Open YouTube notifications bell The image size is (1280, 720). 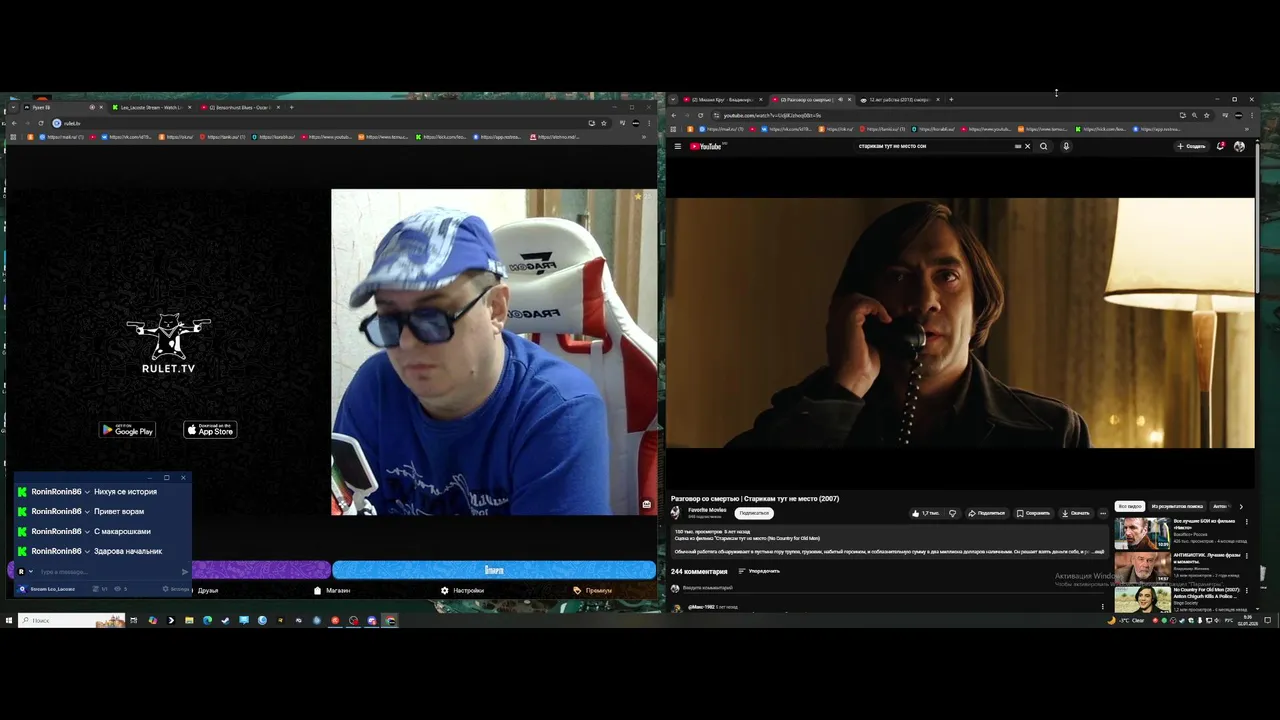[1220, 146]
